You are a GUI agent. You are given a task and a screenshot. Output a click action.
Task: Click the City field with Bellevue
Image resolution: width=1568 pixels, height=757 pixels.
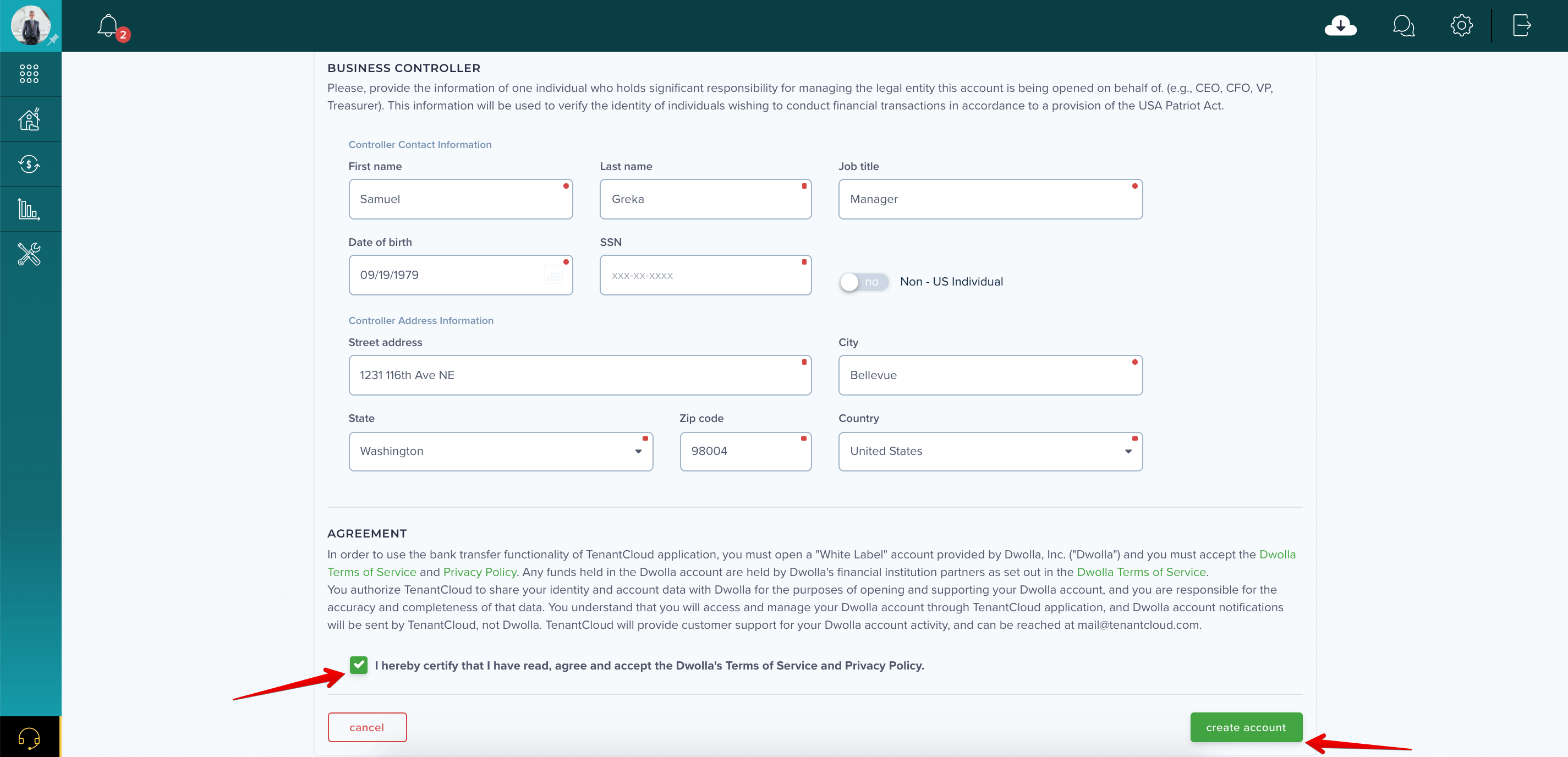click(990, 375)
